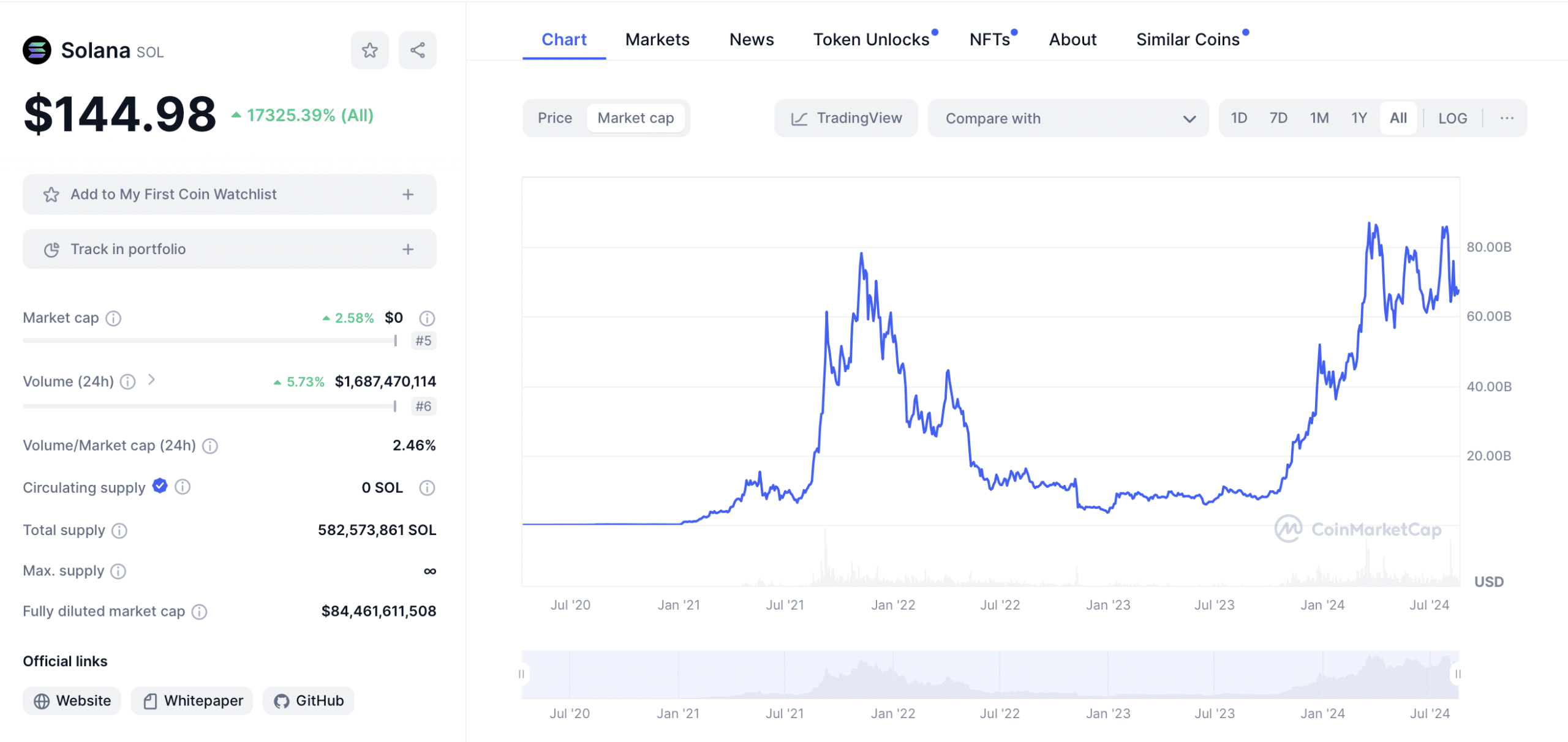Select 7D time range

tap(1278, 118)
